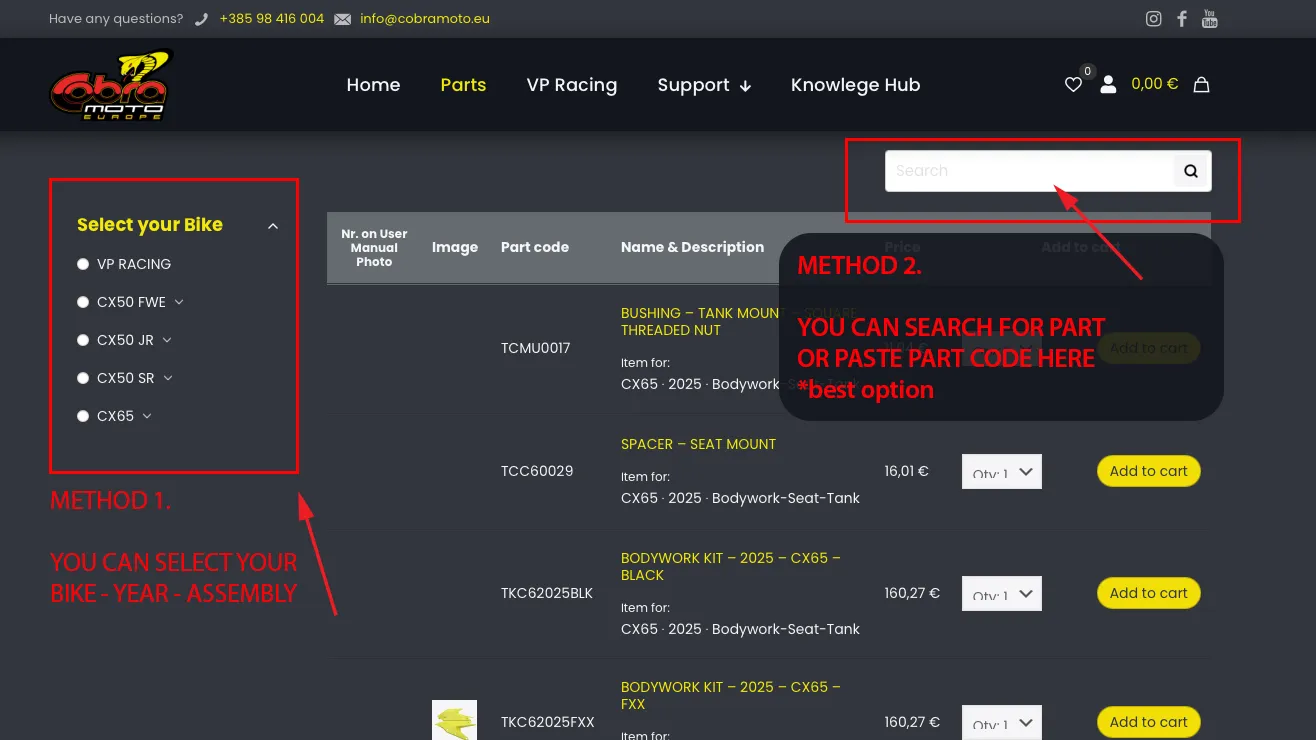The width and height of the screenshot is (1316, 740).
Task: Click the user account icon
Action: tap(1108, 85)
